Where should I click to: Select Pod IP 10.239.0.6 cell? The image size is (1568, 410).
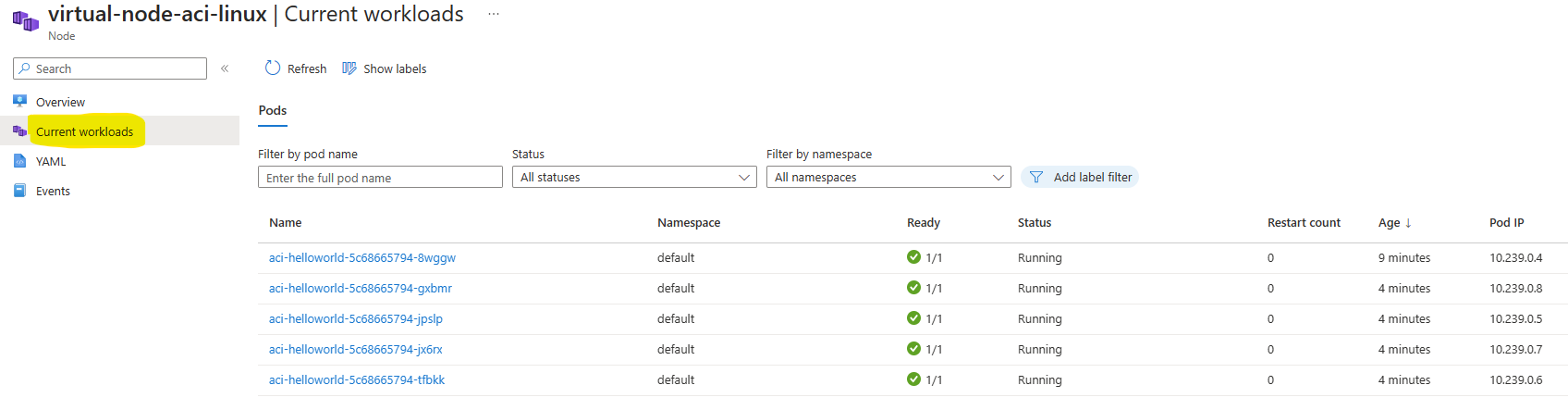coord(1516,380)
